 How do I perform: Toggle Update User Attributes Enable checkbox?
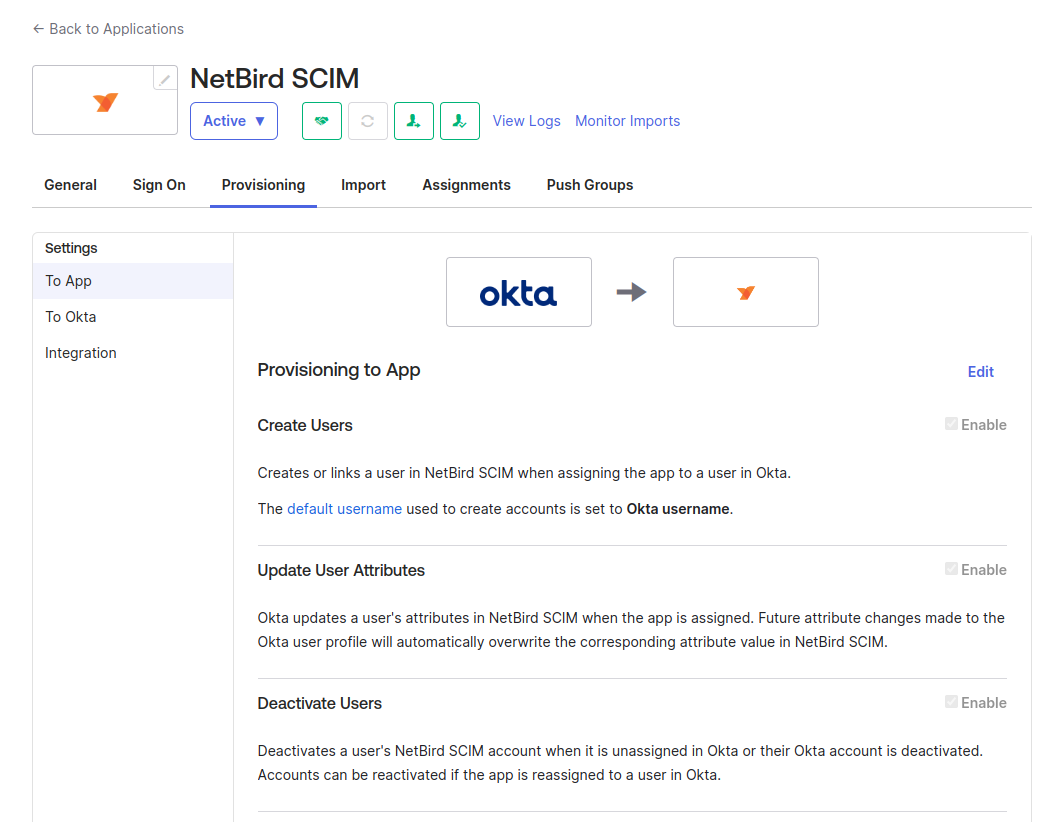pyautogui.click(x=952, y=569)
